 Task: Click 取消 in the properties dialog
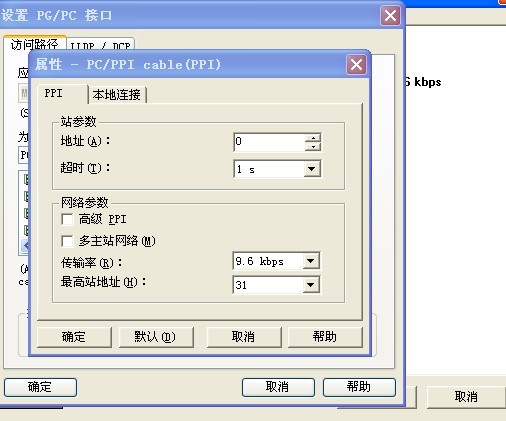coord(244,337)
